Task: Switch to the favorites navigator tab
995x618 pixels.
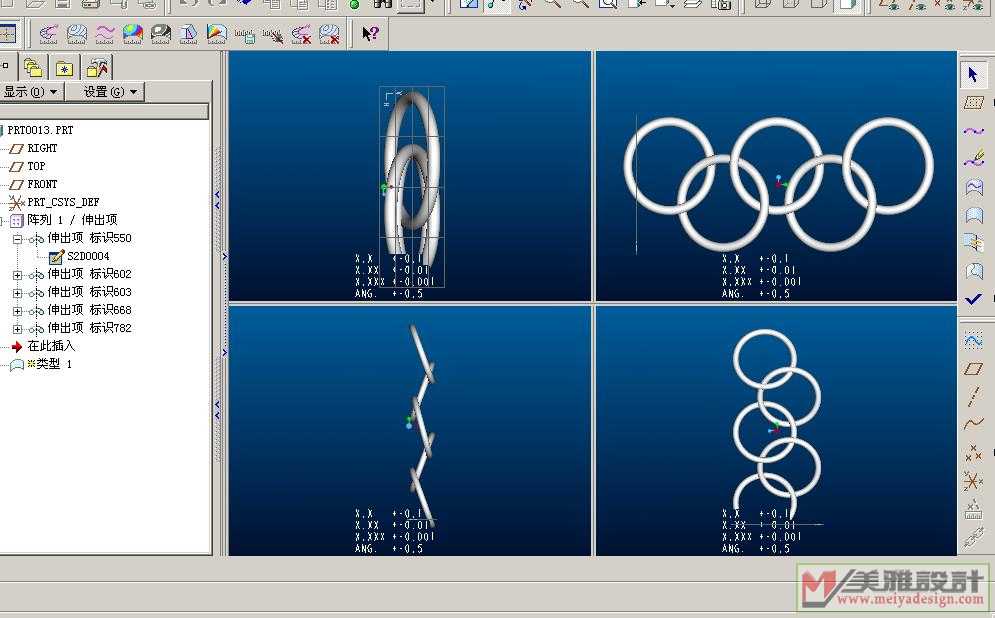Action: (x=64, y=67)
